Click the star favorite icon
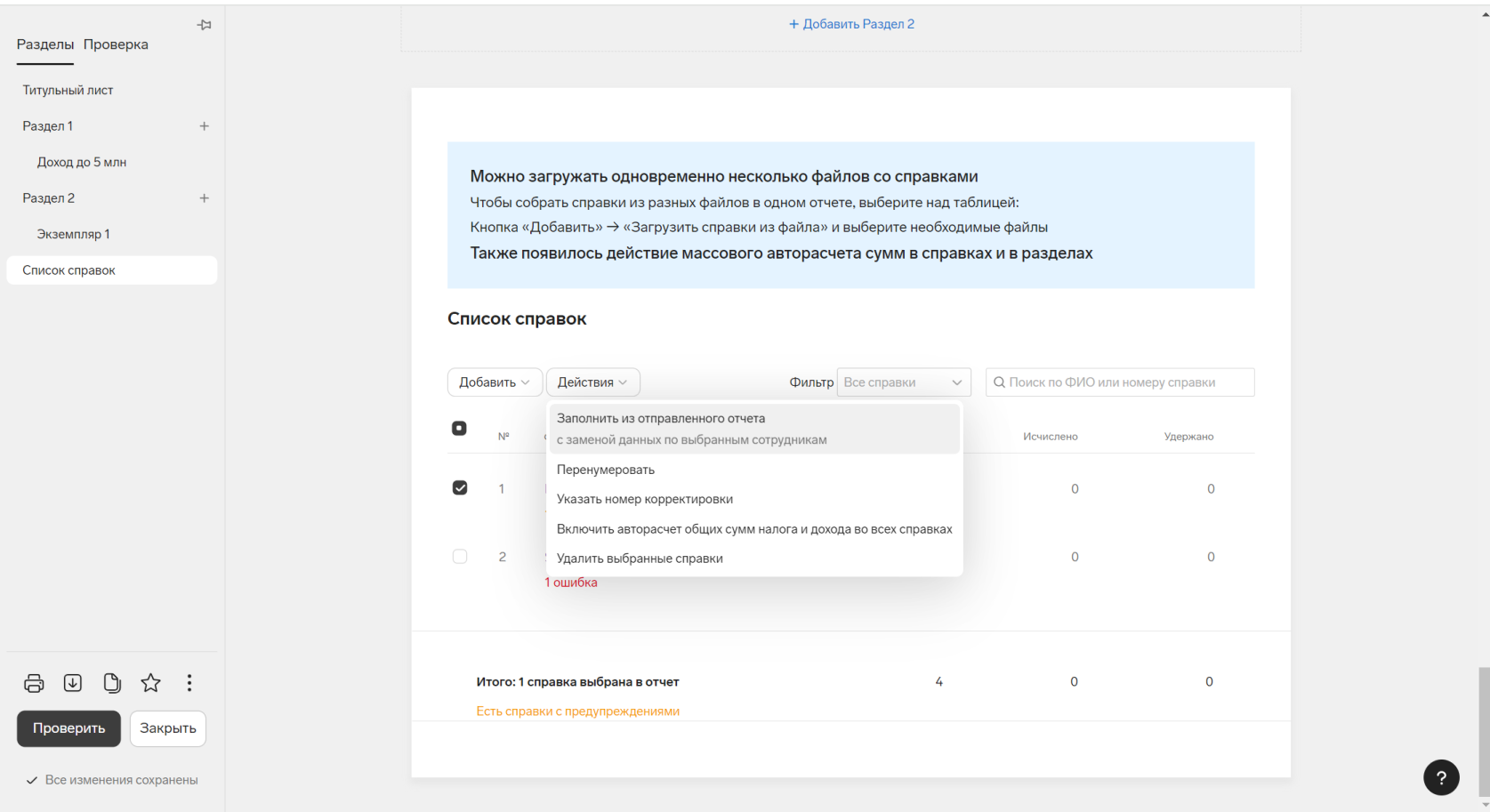1490x812 pixels. coord(151,683)
